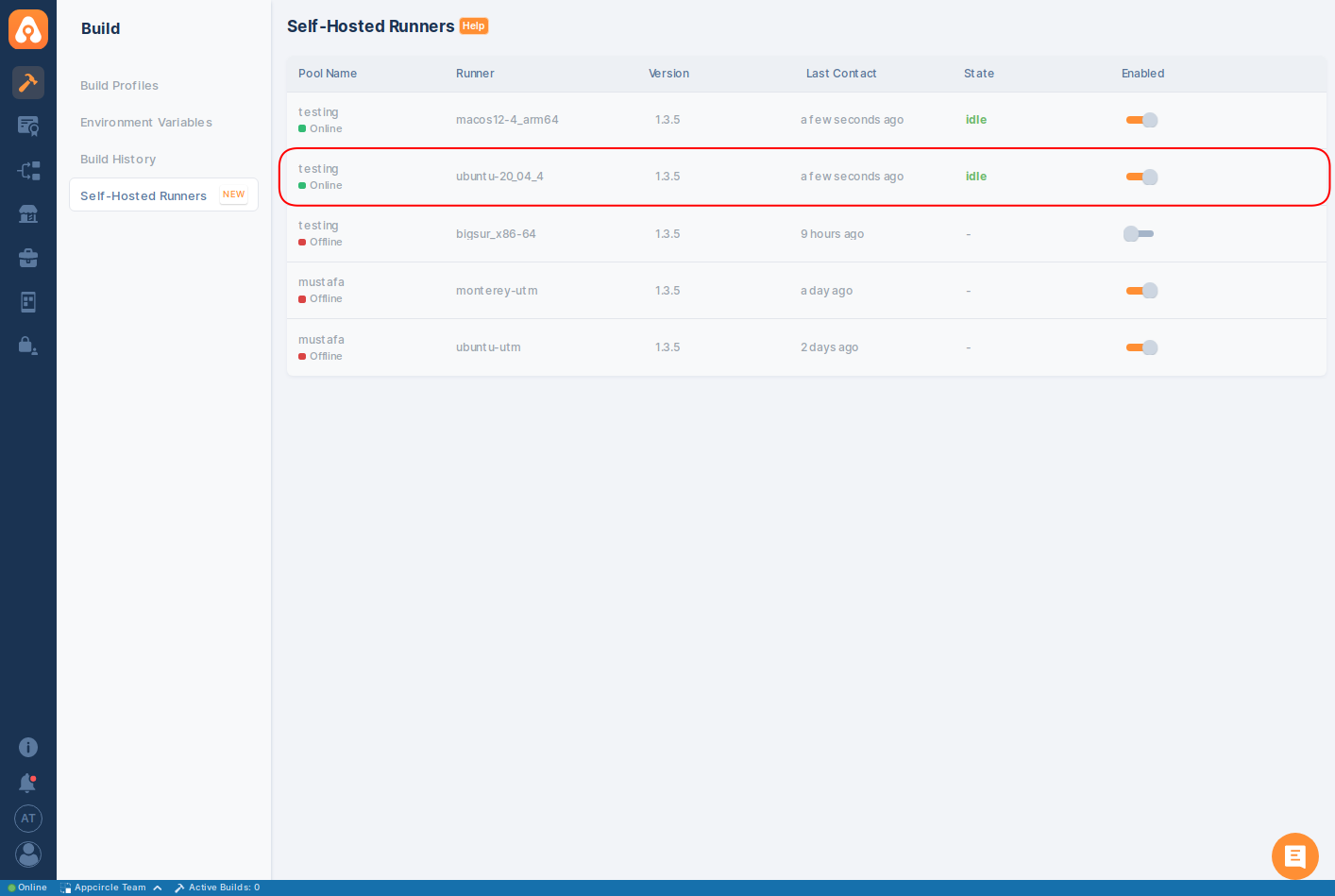Select the Build module hammer icon

tap(28, 82)
